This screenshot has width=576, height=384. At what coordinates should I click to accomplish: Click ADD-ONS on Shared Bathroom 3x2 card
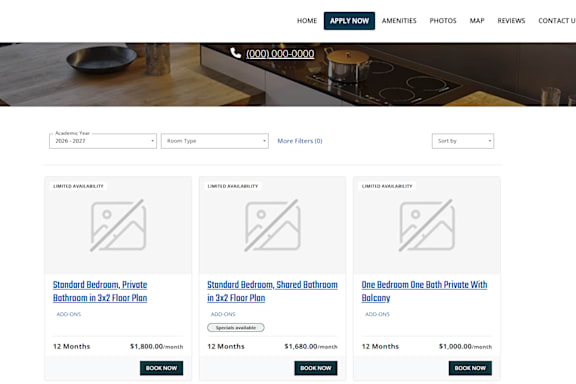pyautogui.click(x=223, y=314)
